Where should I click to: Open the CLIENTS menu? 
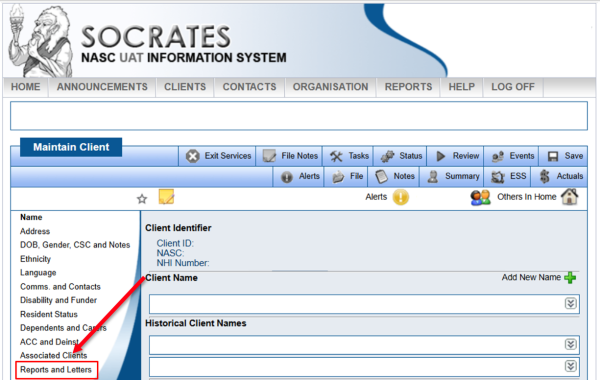coord(185,87)
